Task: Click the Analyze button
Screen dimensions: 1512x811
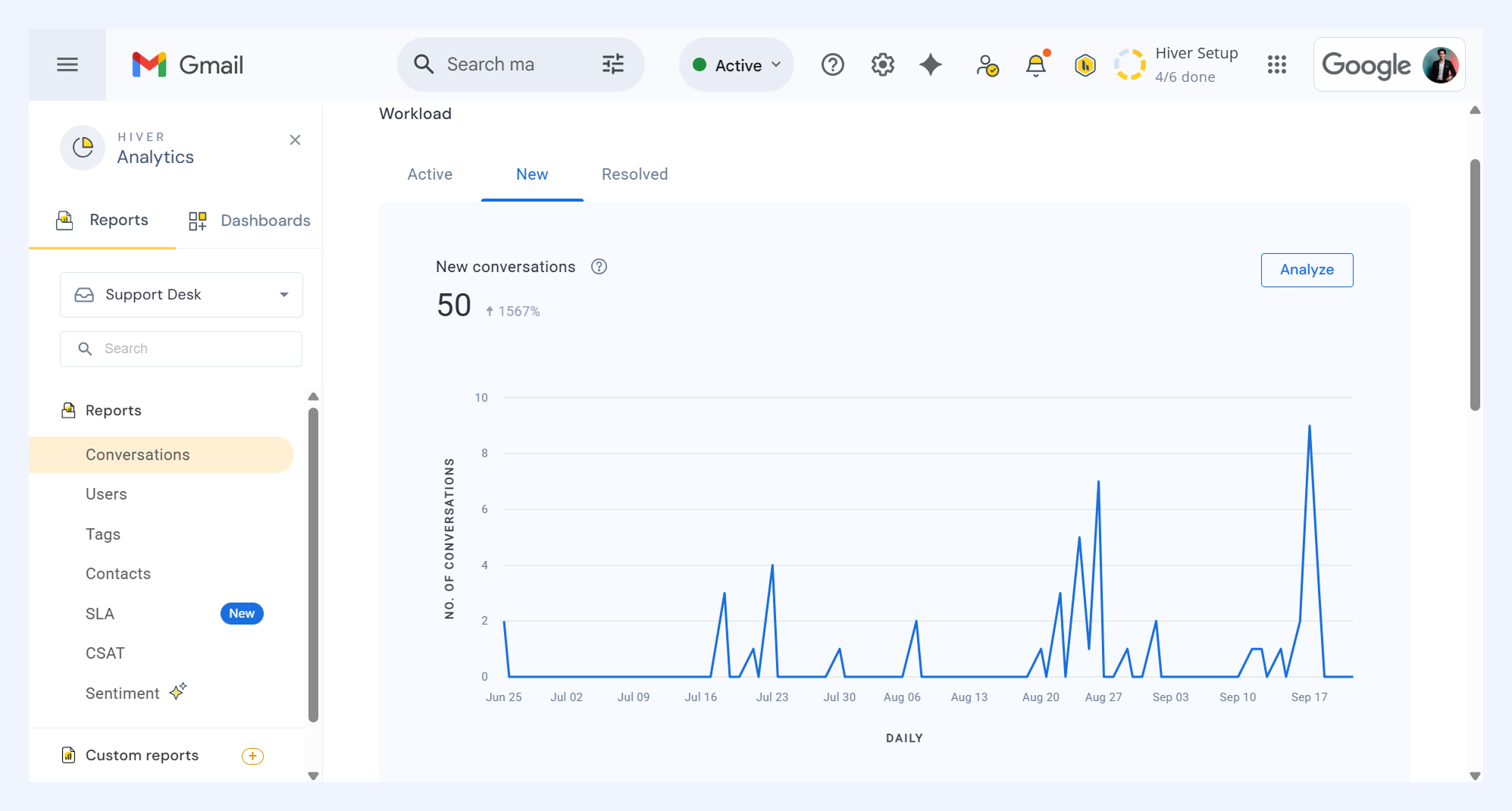Action: (1307, 270)
